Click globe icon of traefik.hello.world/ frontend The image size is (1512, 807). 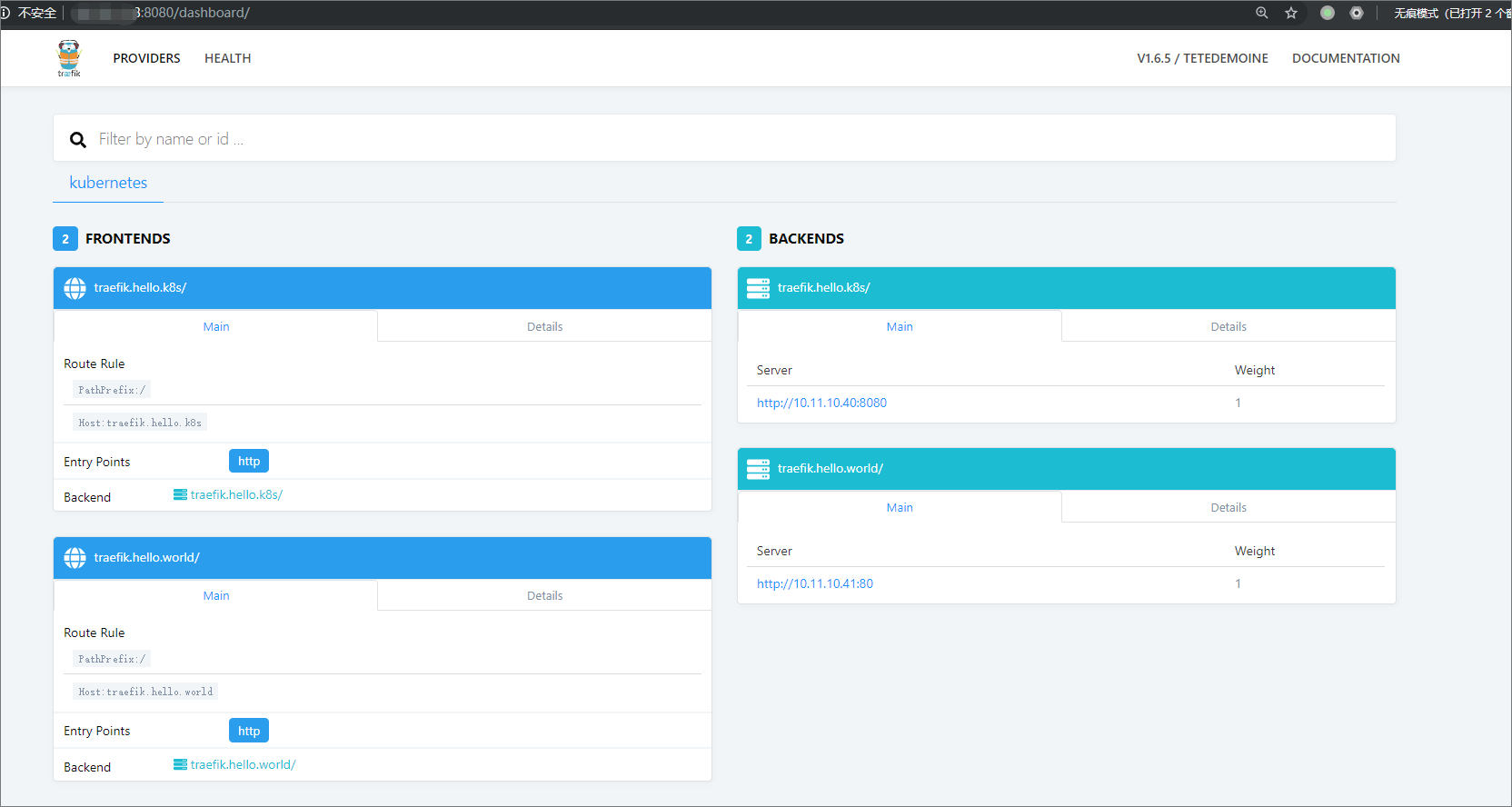coord(75,558)
